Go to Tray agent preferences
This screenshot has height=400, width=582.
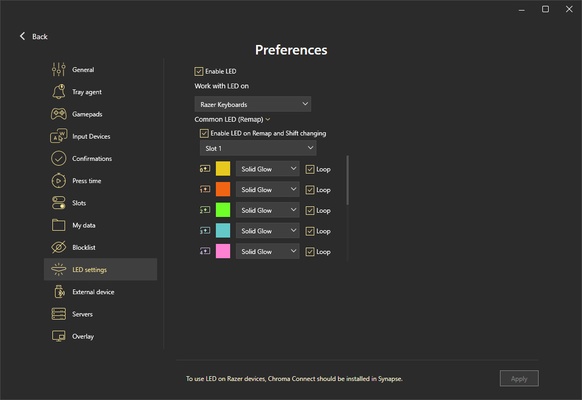(100, 92)
